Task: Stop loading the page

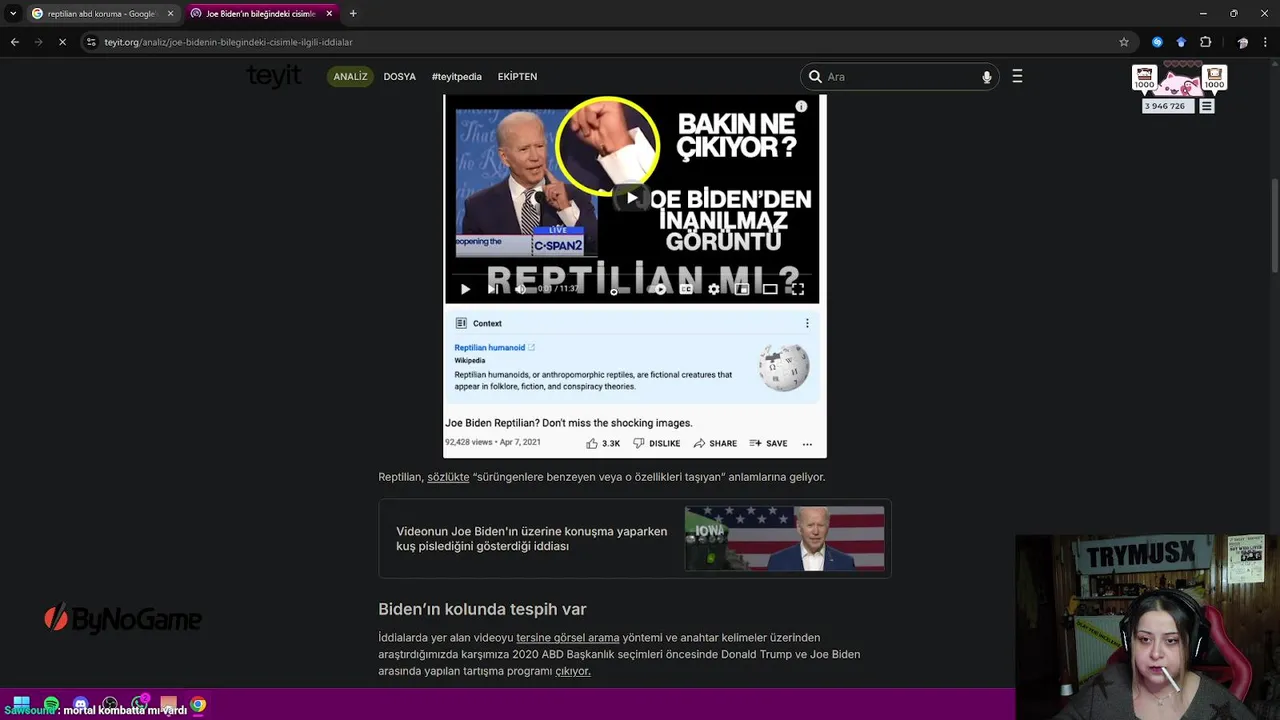Action: [62, 42]
